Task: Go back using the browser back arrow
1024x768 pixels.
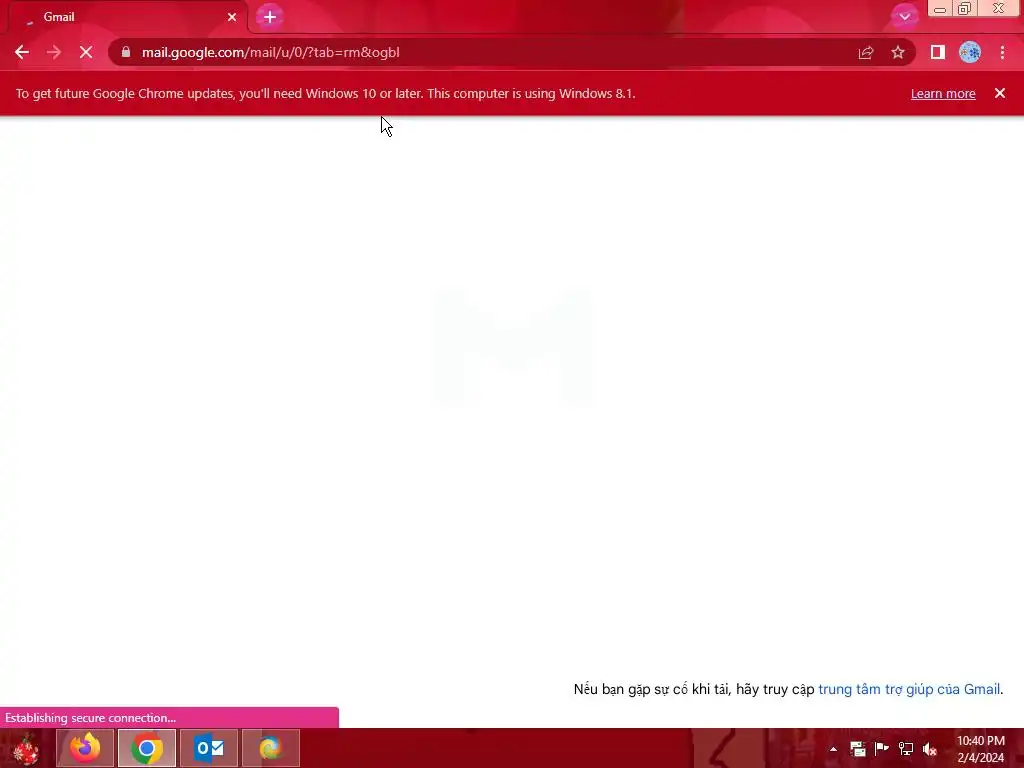Action: pyautogui.click(x=22, y=52)
